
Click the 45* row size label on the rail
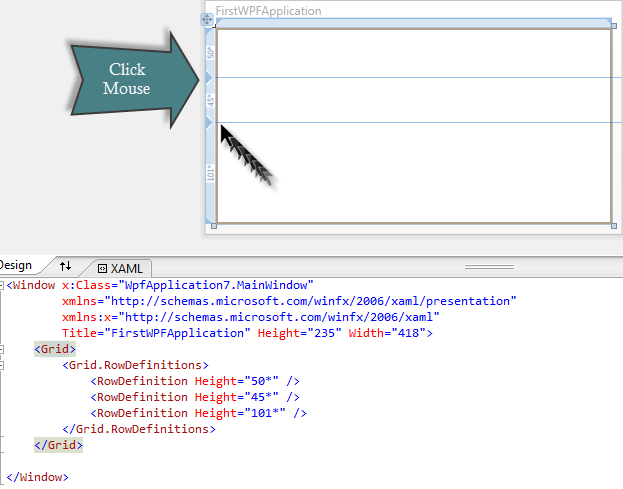211,100
